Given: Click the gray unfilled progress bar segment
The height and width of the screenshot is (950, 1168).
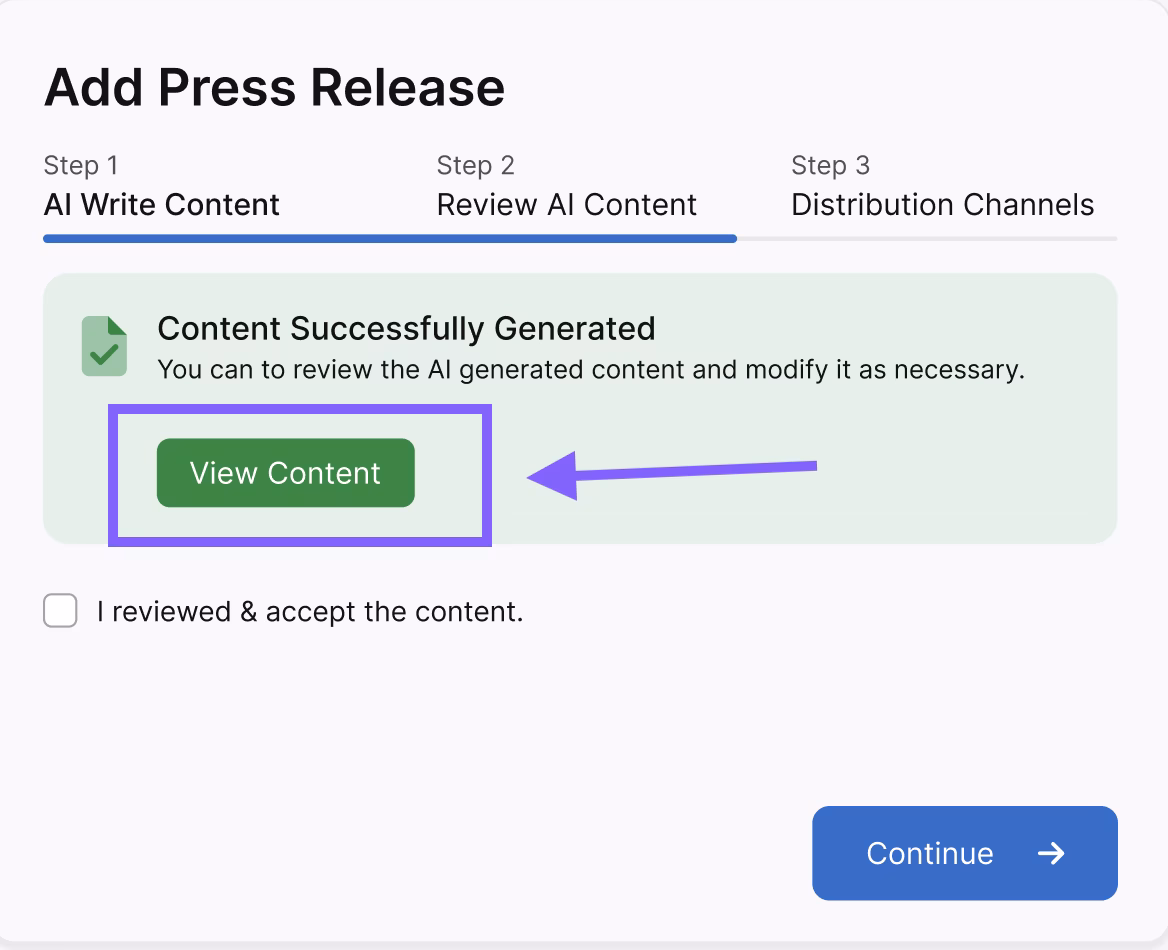Looking at the screenshot, I should click(927, 239).
